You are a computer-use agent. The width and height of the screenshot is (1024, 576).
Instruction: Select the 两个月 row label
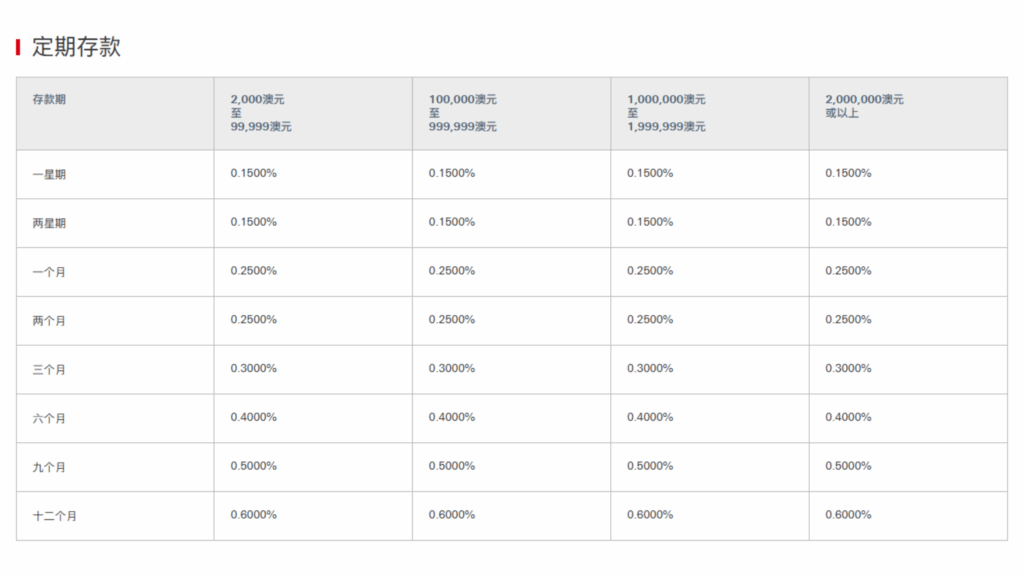click(49, 321)
